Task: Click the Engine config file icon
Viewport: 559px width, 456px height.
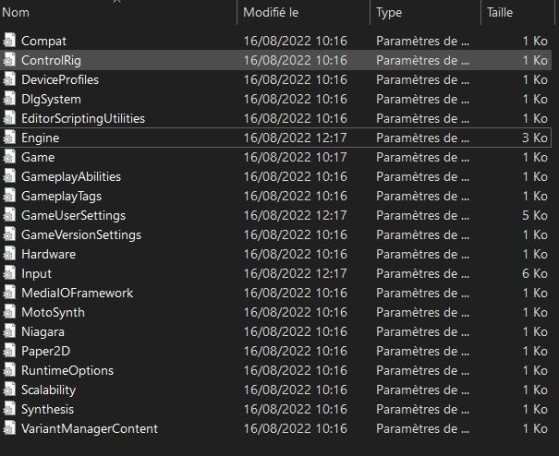Action: click(10, 137)
